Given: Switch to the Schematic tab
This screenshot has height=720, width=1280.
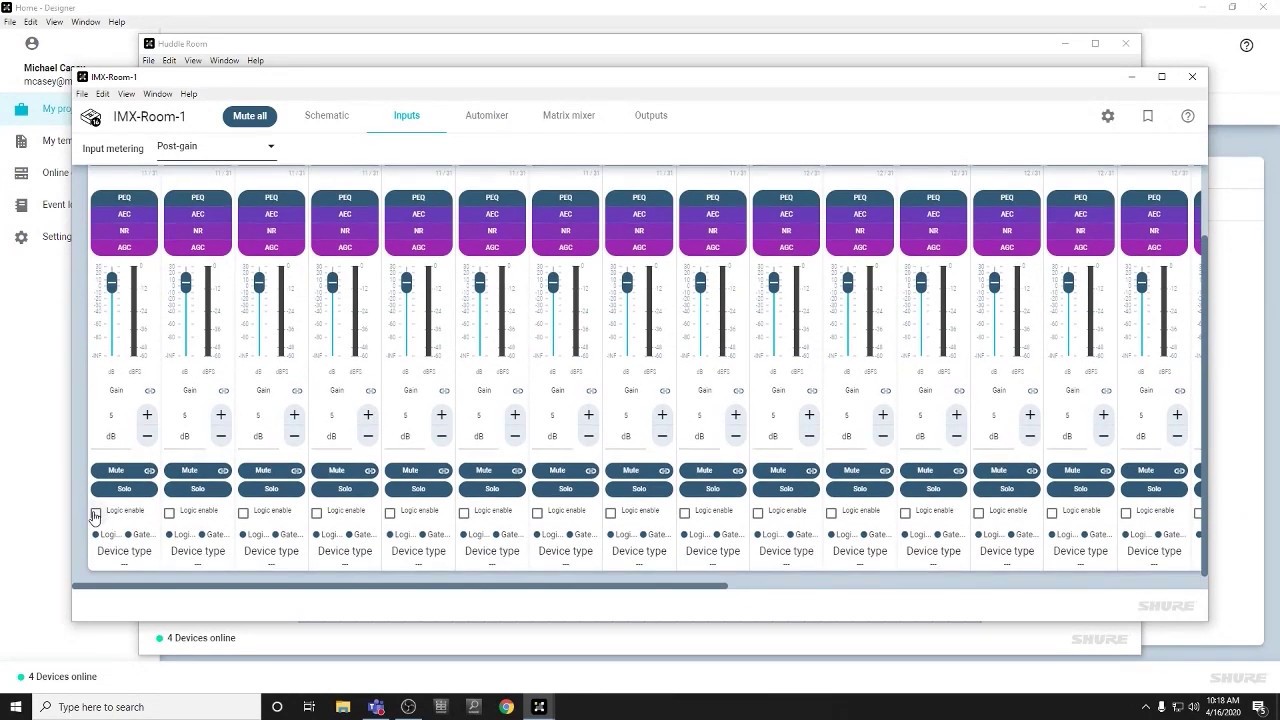Looking at the screenshot, I should [x=327, y=115].
